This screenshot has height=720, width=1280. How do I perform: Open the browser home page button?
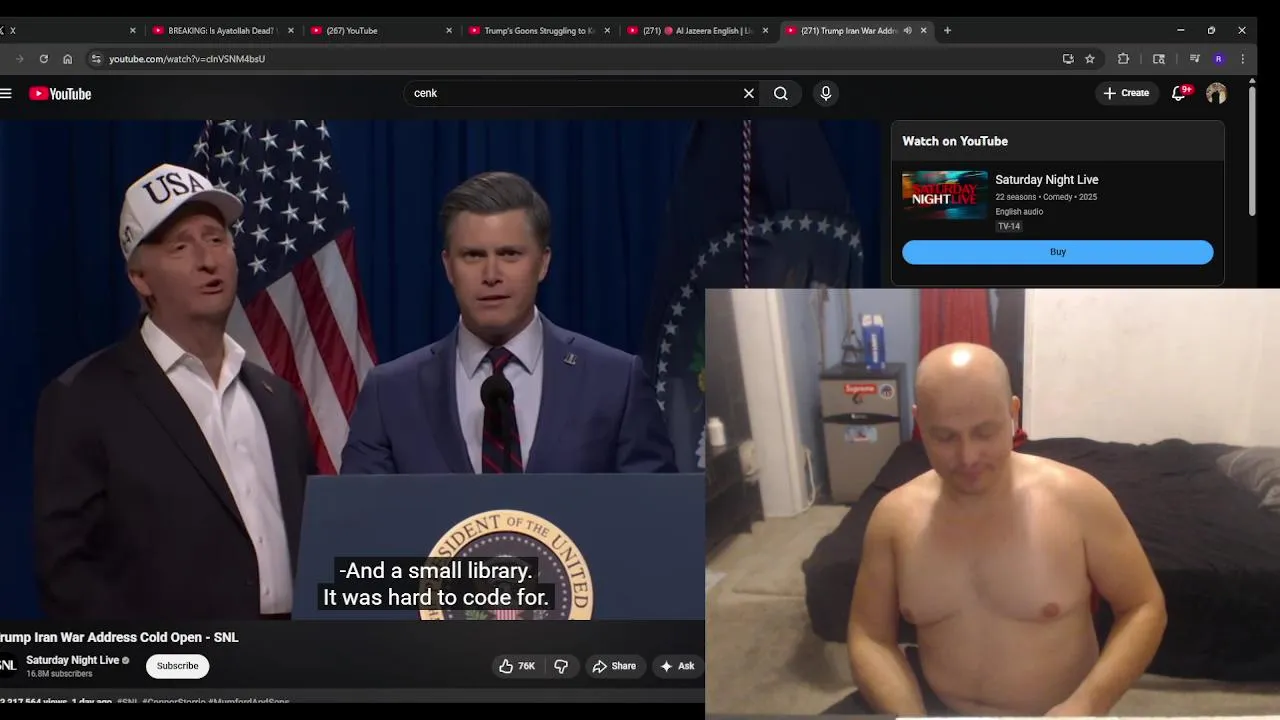click(x=67, y=59)
